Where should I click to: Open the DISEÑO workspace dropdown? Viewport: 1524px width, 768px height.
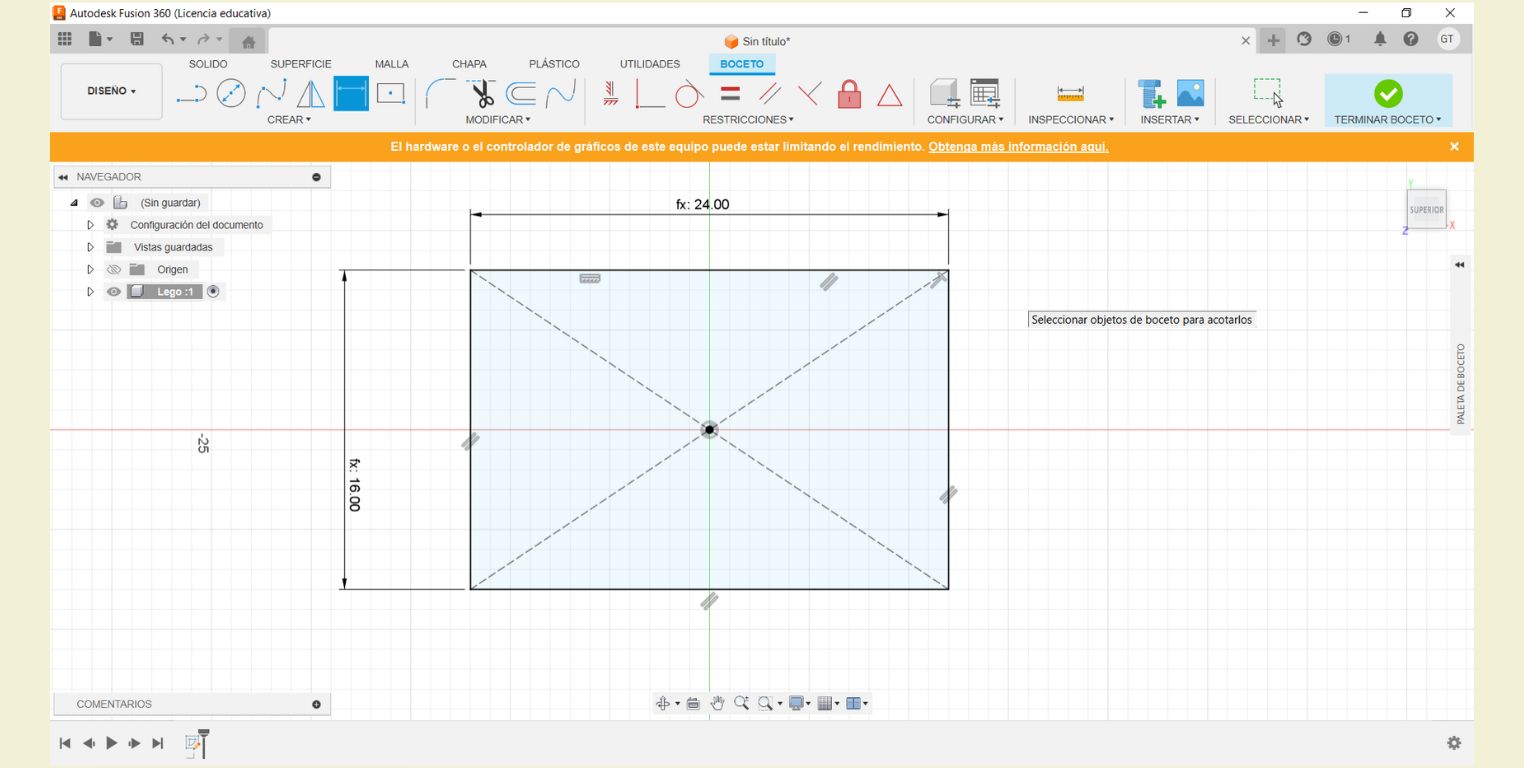click(112, 91)
